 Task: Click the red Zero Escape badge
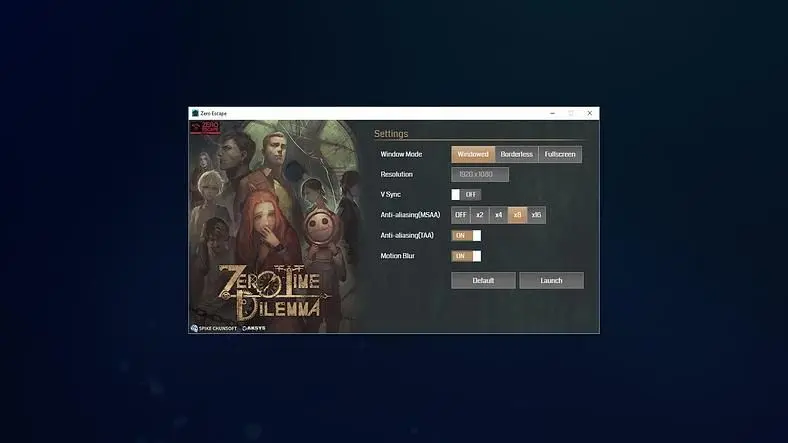(x=205, y=128)
